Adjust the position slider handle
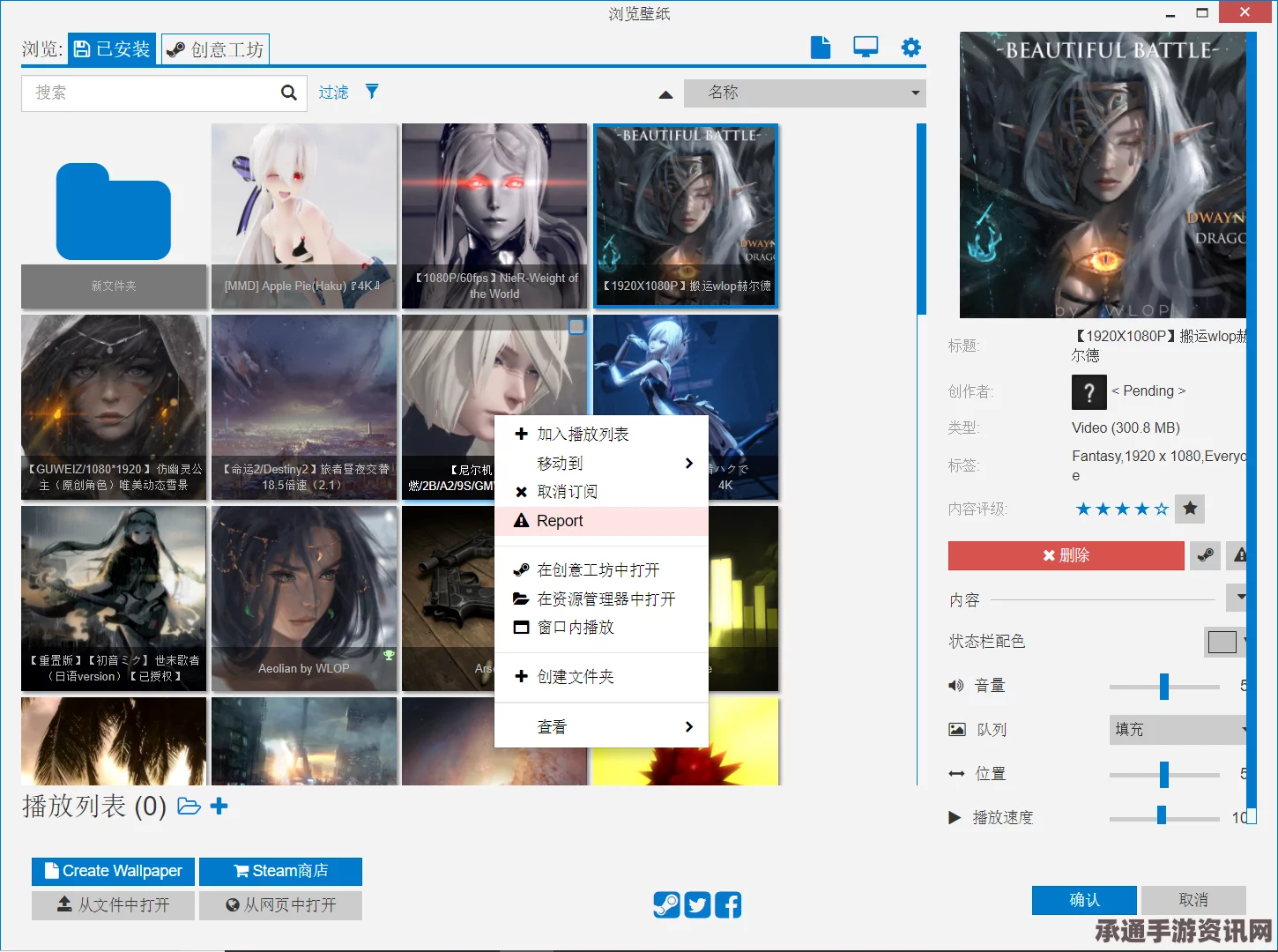This screenshot has width=1278, height=952. tap(1163, 774)
